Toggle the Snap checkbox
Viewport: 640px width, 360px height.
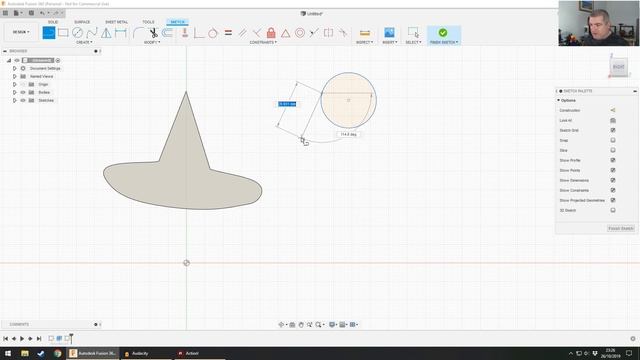[613, 140]
